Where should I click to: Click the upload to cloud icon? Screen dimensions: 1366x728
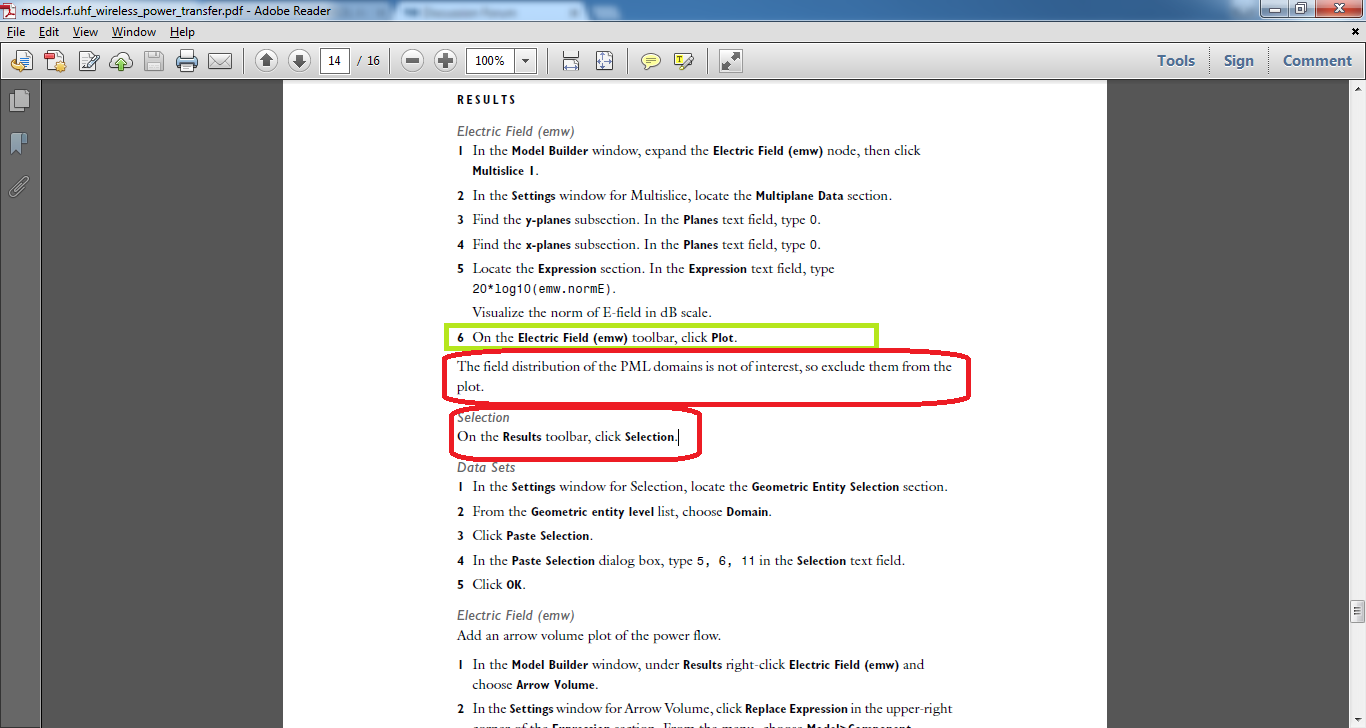click(121, 61)
